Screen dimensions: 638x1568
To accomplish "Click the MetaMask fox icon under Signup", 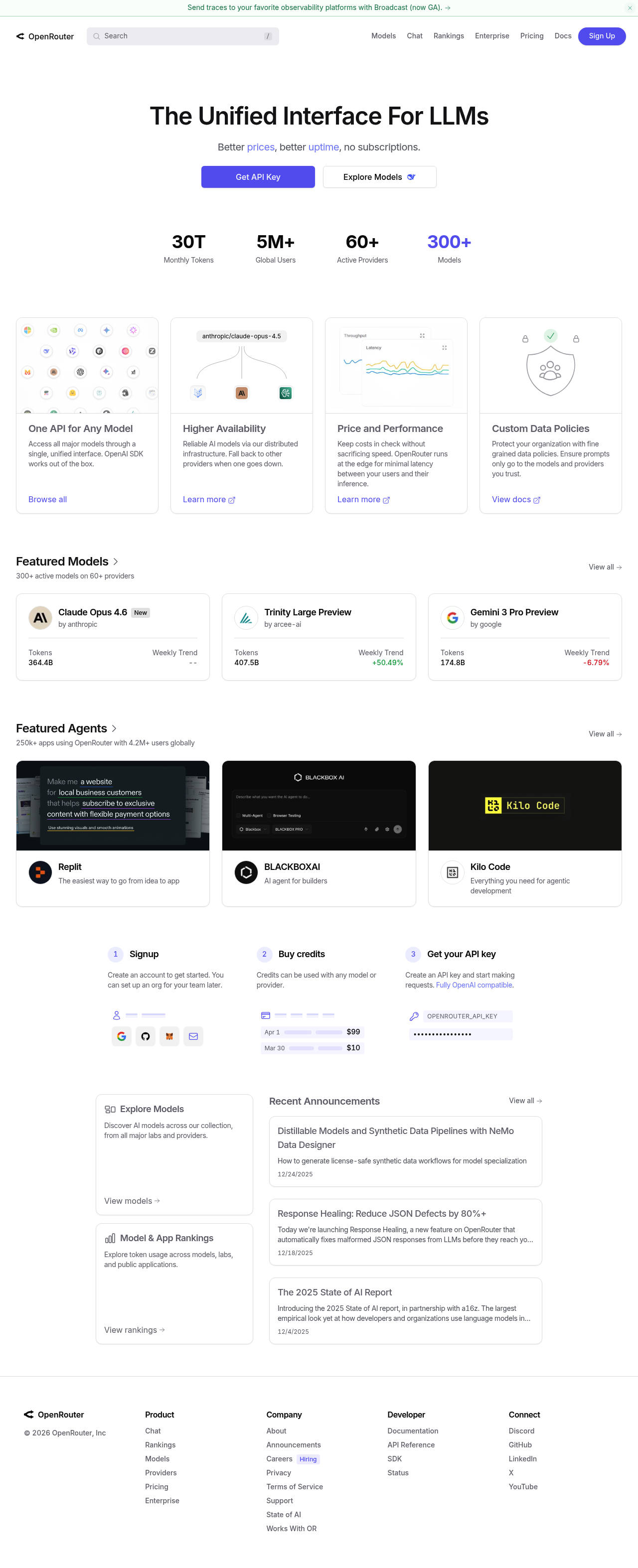I will point(169,1036).
